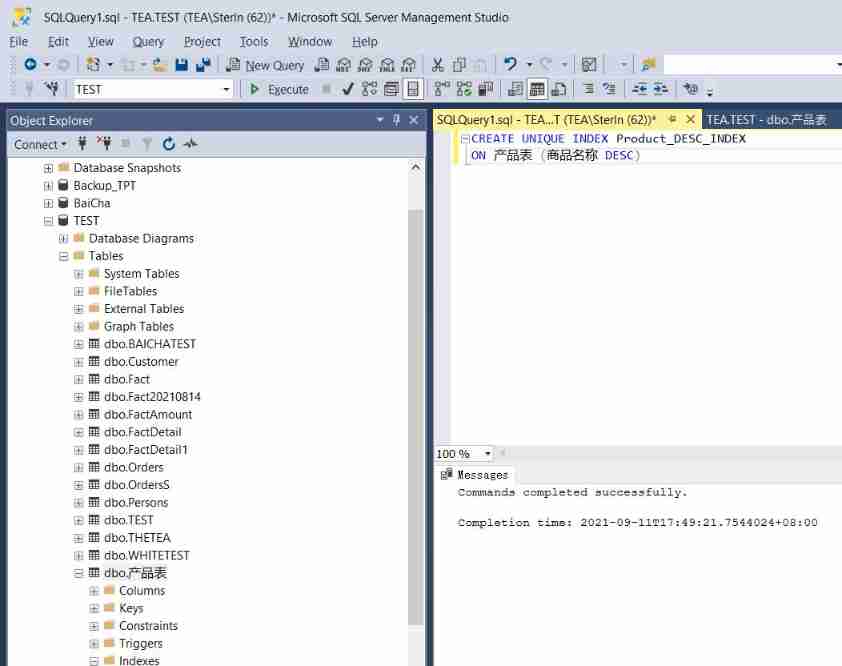Viewport: 842px width, 666px height.
Task: Toggle Include Live Query Statistics
Action: [464, 89]
